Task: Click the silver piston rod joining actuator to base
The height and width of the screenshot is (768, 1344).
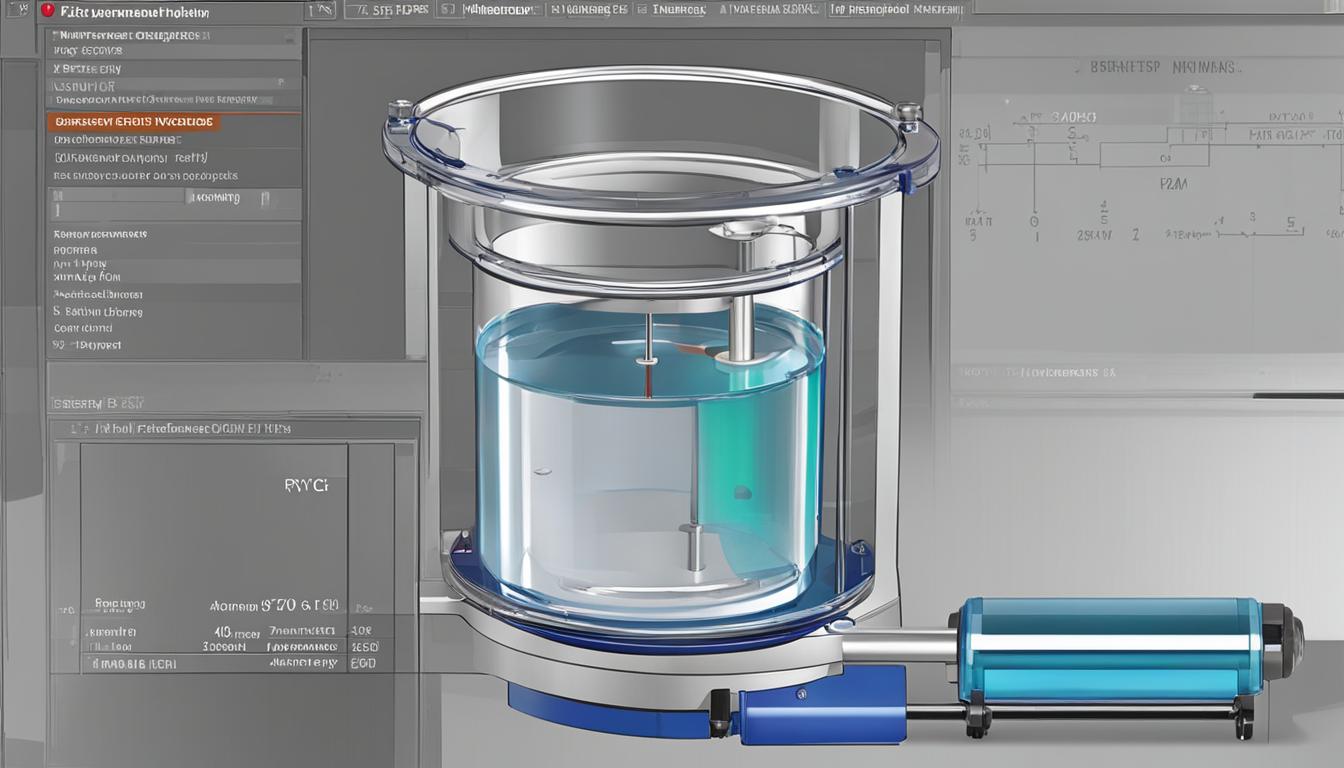Action: [x=900, y=646]
